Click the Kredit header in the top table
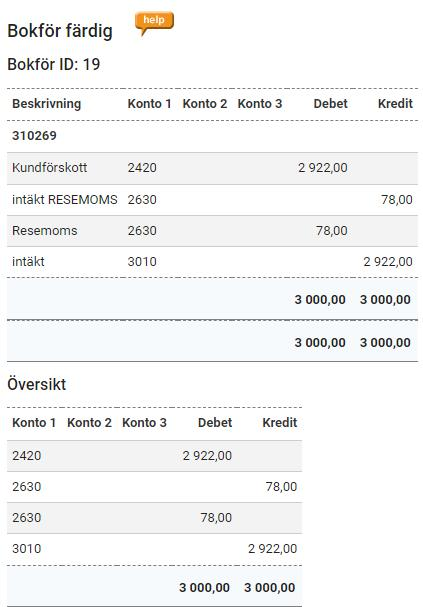This screenshot has width=423, height=607. click(x=395, y=104)
